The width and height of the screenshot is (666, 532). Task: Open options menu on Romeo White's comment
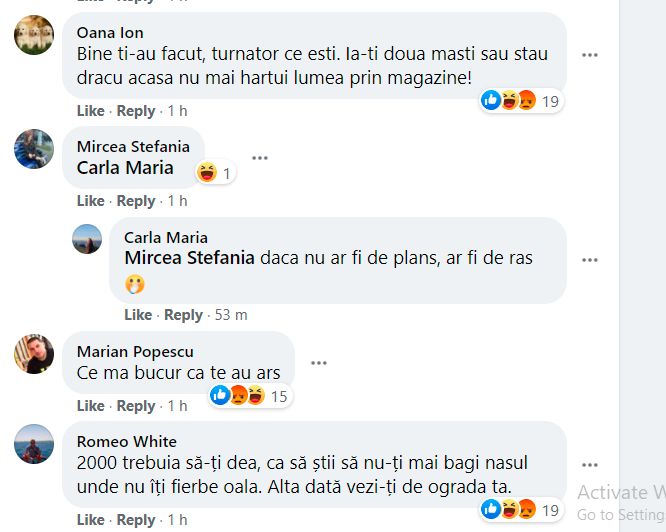[x=590, y=465]
